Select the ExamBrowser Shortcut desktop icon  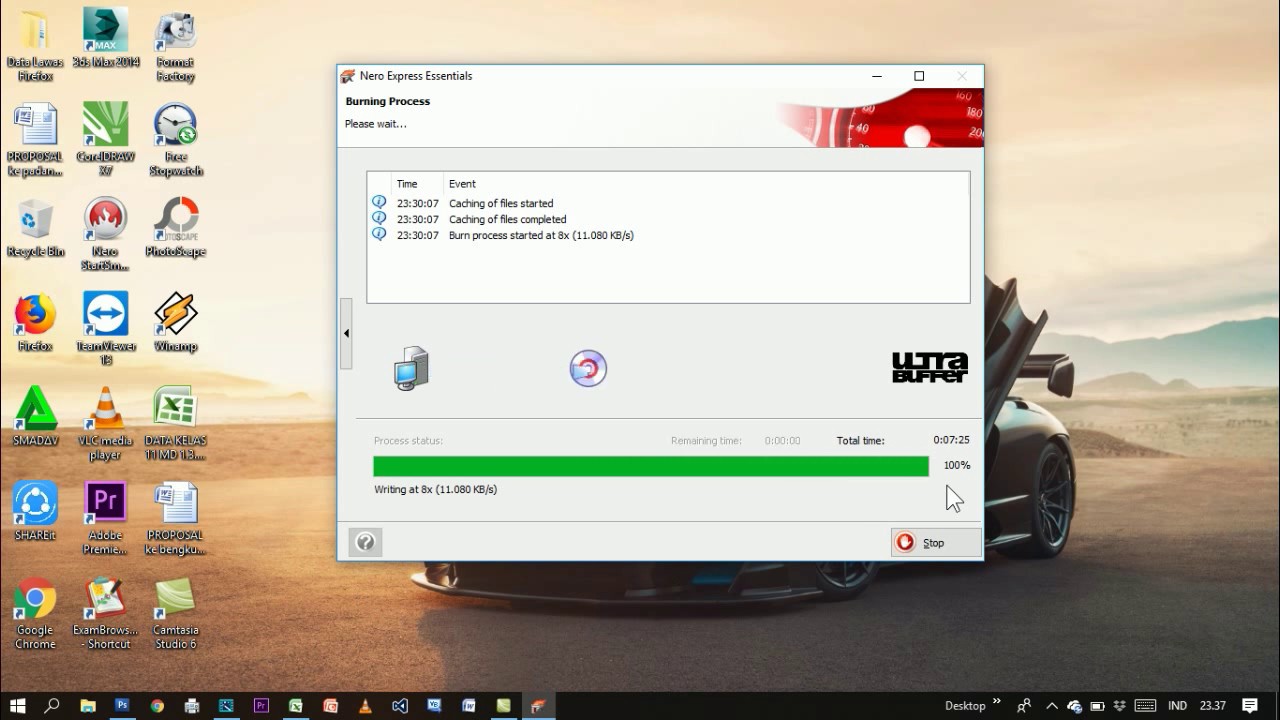coord(106,613)
